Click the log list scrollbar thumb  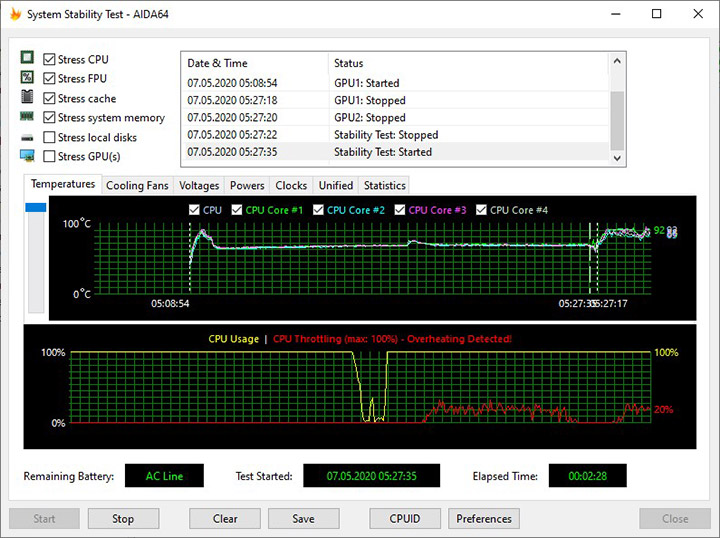617,120
